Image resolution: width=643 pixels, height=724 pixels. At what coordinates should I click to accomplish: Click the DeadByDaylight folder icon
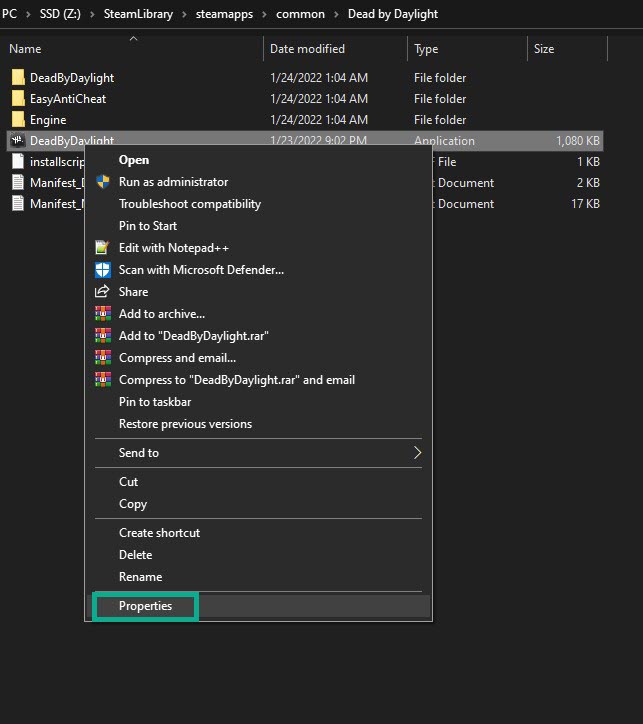[x=18, y=78]
